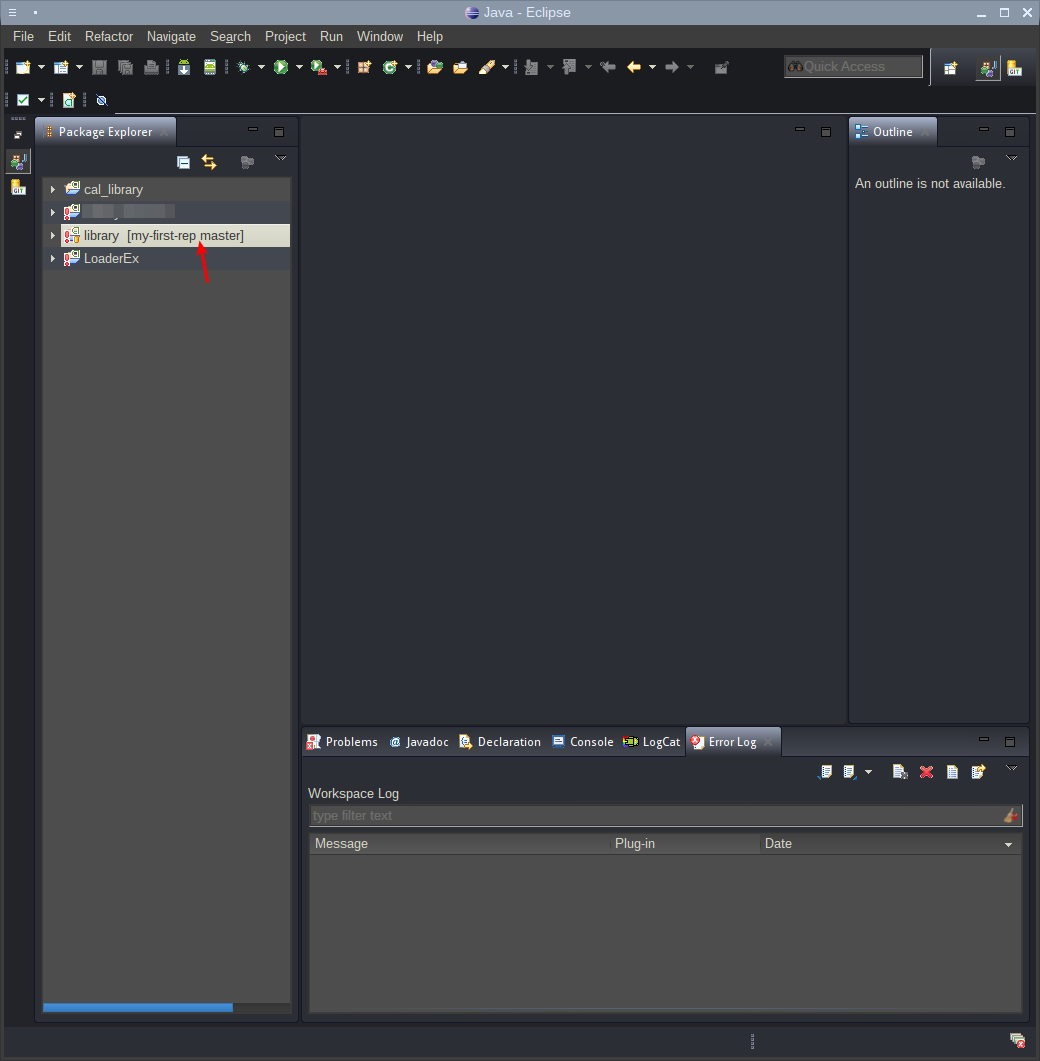
Task: Select the Debug toolbar icon
Action: (x=241, y=67)
